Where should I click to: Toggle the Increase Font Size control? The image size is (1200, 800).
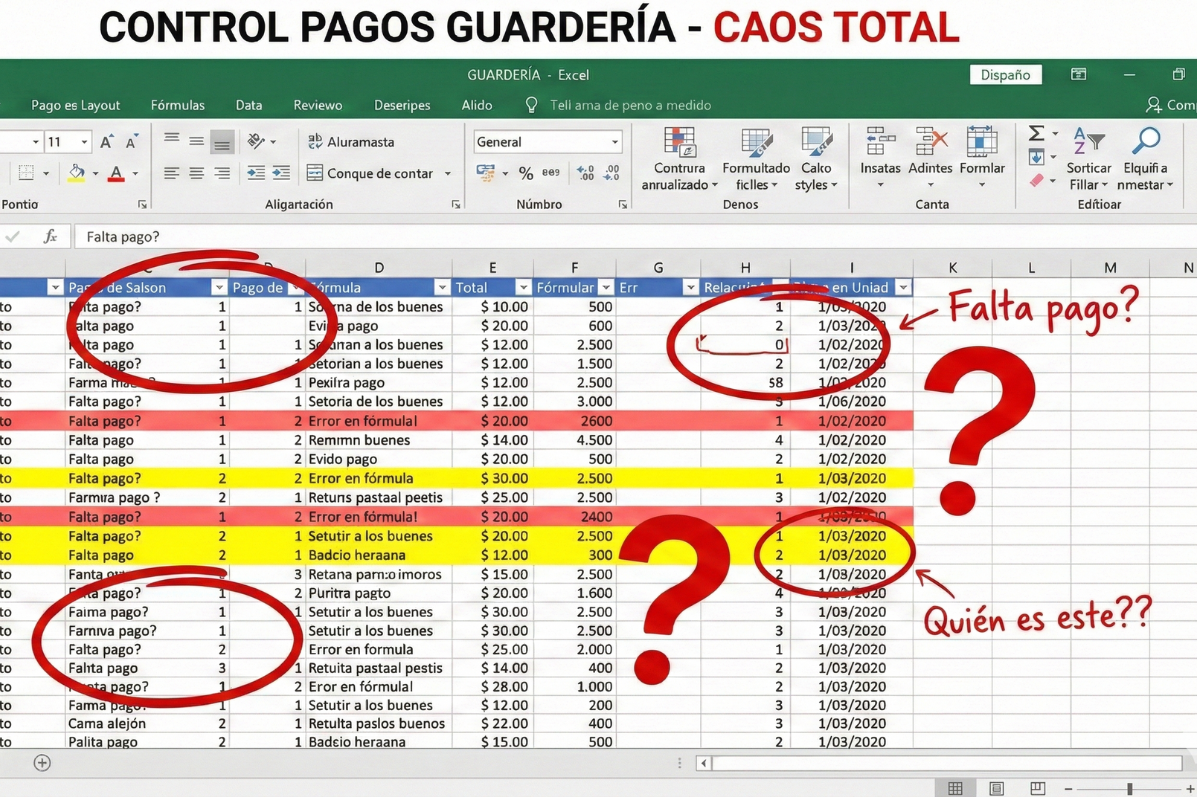click(x=106, y=139)
